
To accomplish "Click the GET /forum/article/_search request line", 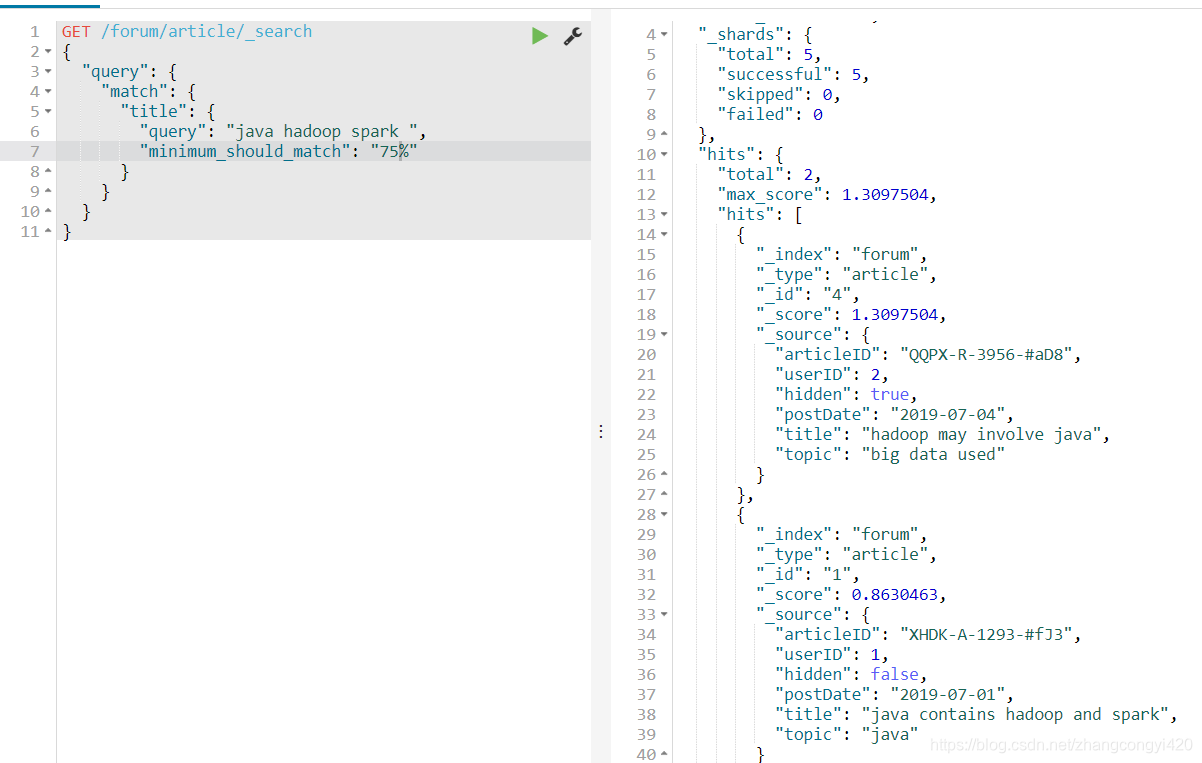I will 187,32.
